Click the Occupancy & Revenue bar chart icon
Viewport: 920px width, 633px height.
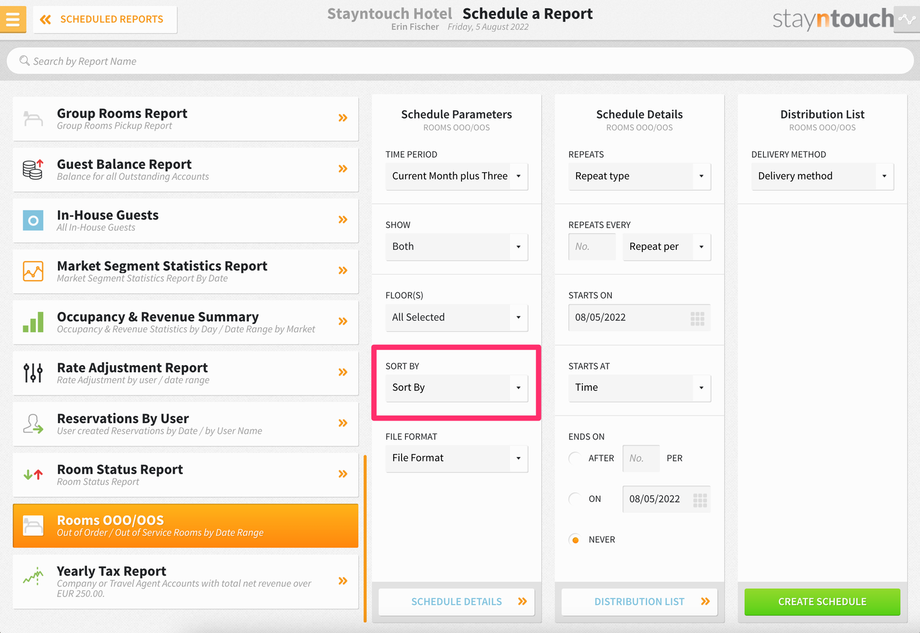33,322
